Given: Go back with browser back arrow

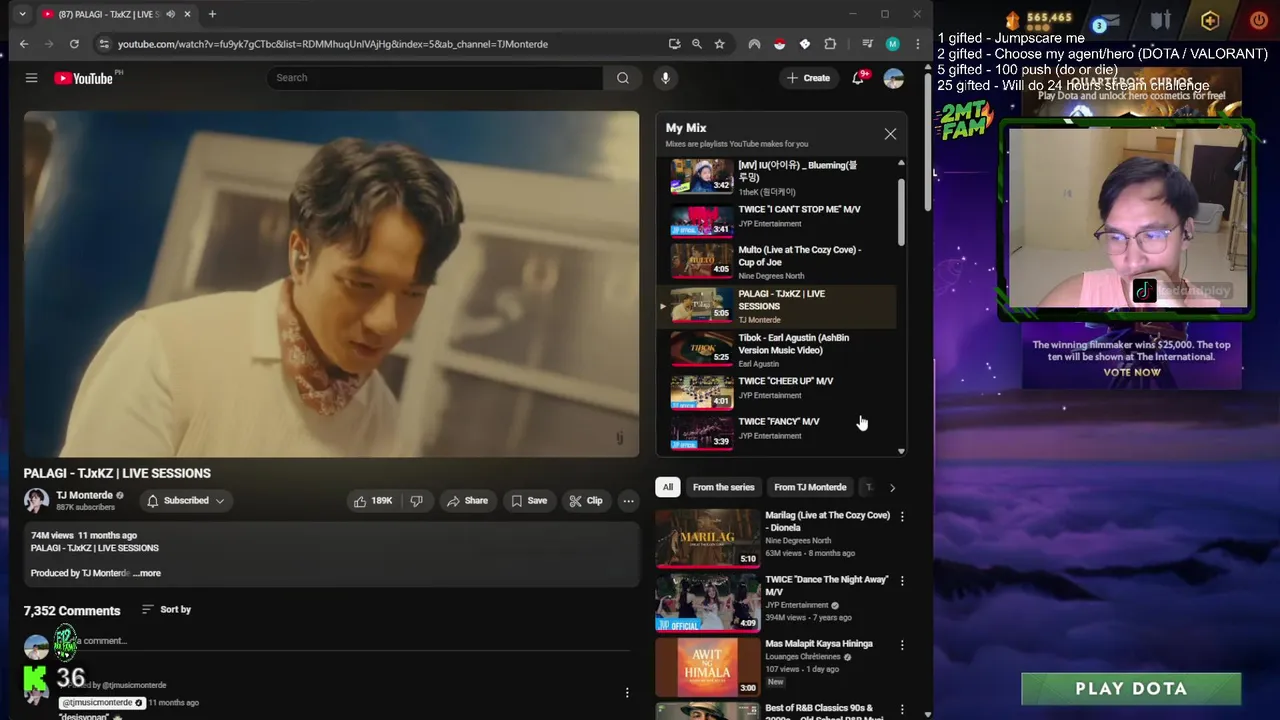Looking at the screenshot, I should [x=24, y=44].
